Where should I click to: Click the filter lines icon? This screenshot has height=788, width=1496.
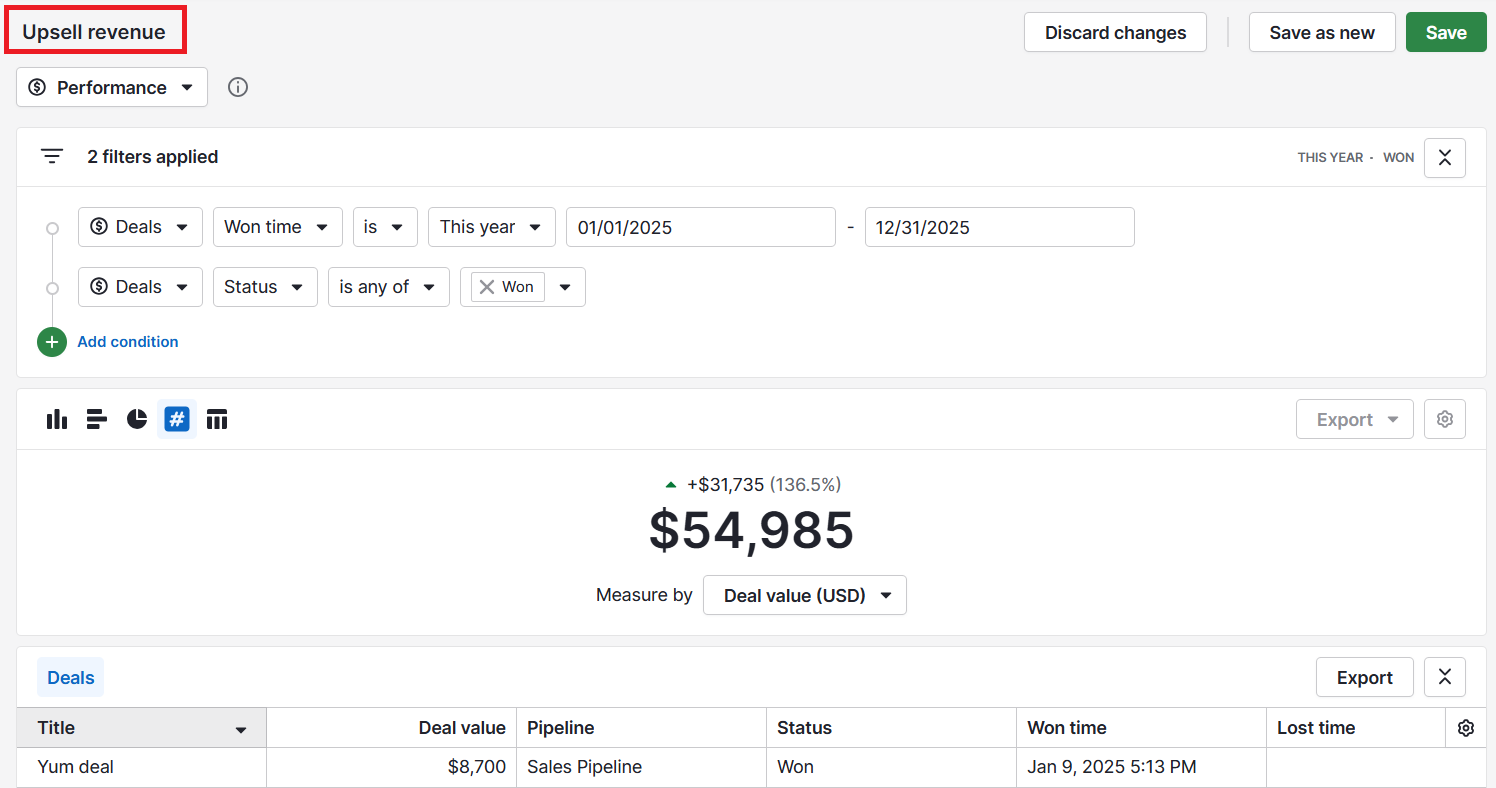pos(52,157)
